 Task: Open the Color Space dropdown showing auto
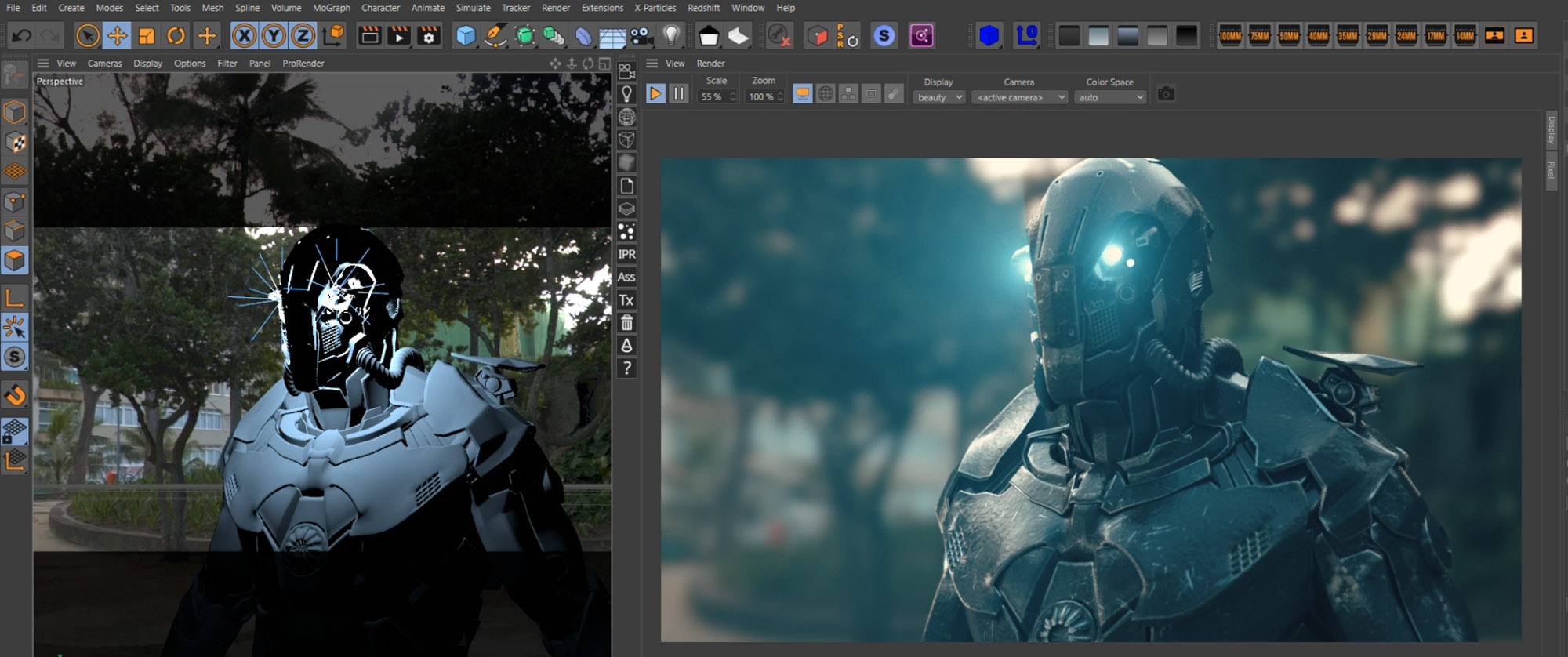(x=1110, y=97)
